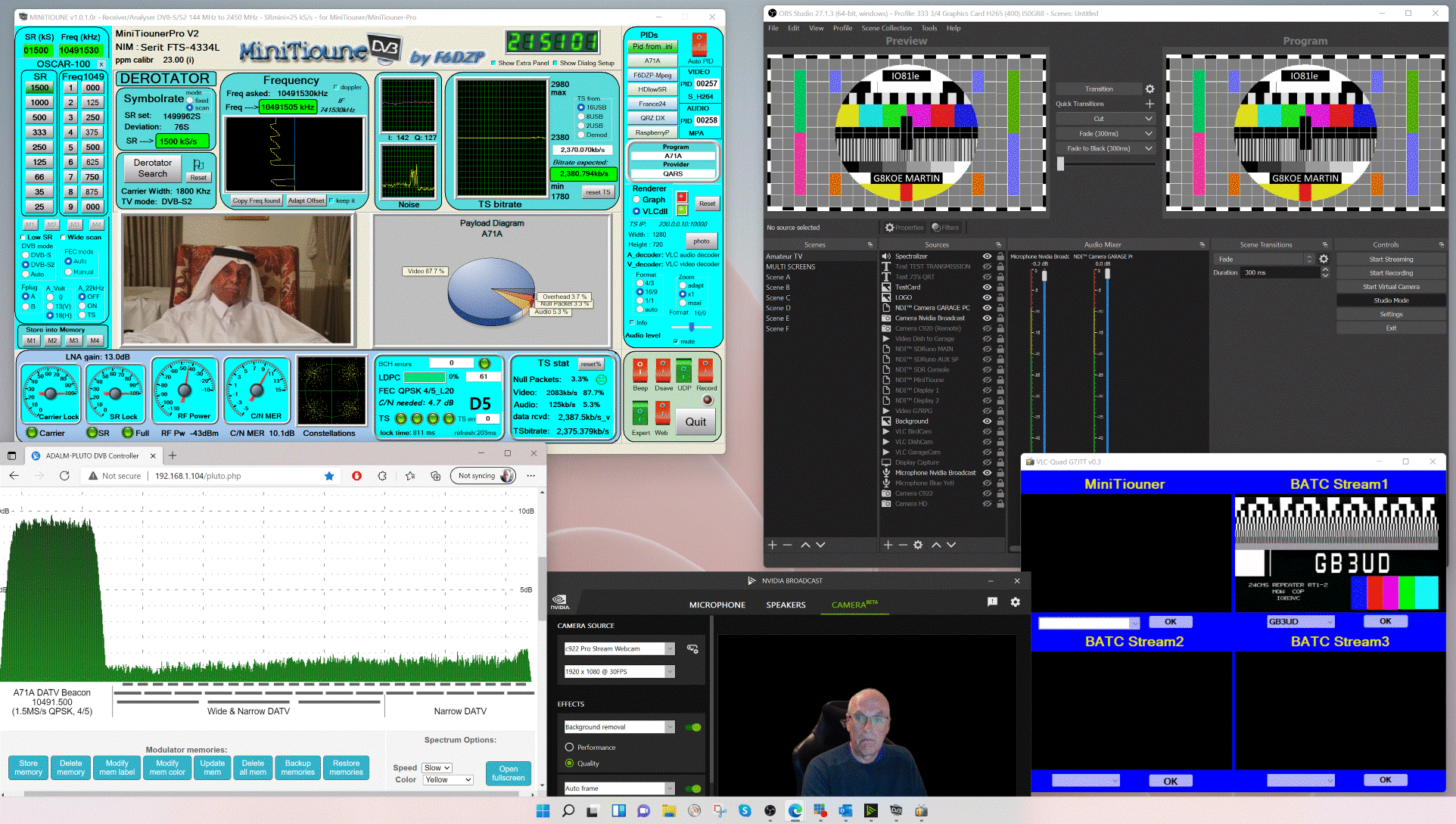Switch to SPEAKERS tab in NVIDIA Broadcast
1456x824 pixels.
point(786,605)
